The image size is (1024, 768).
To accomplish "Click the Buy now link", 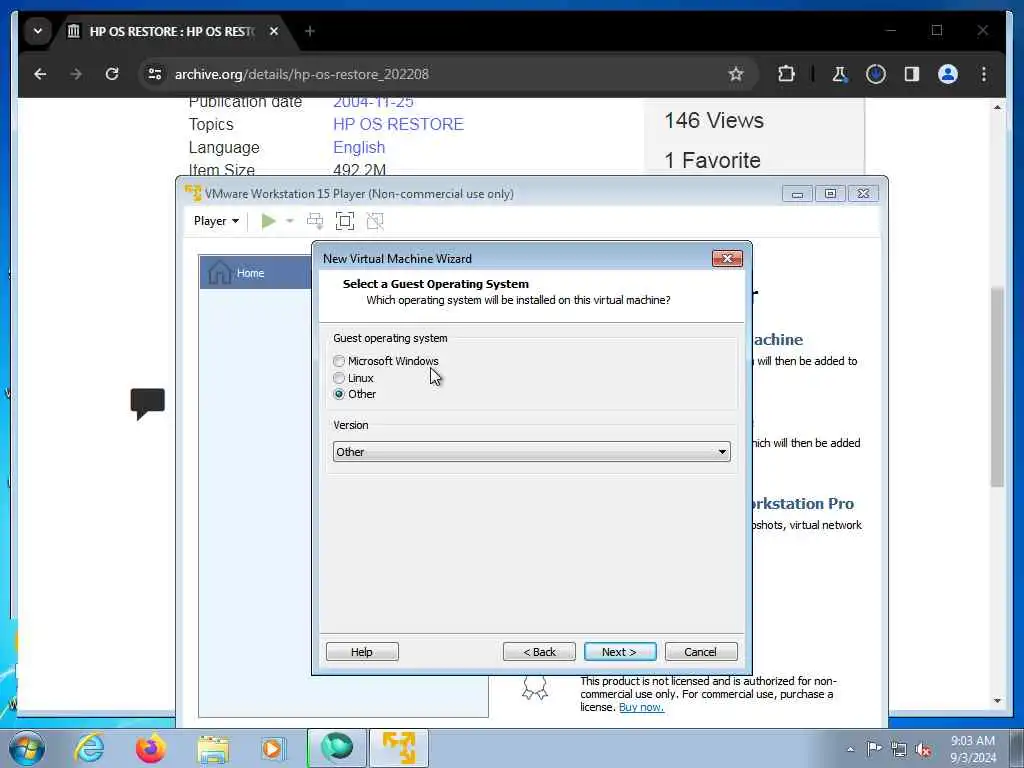I will [x=641, y=707].
